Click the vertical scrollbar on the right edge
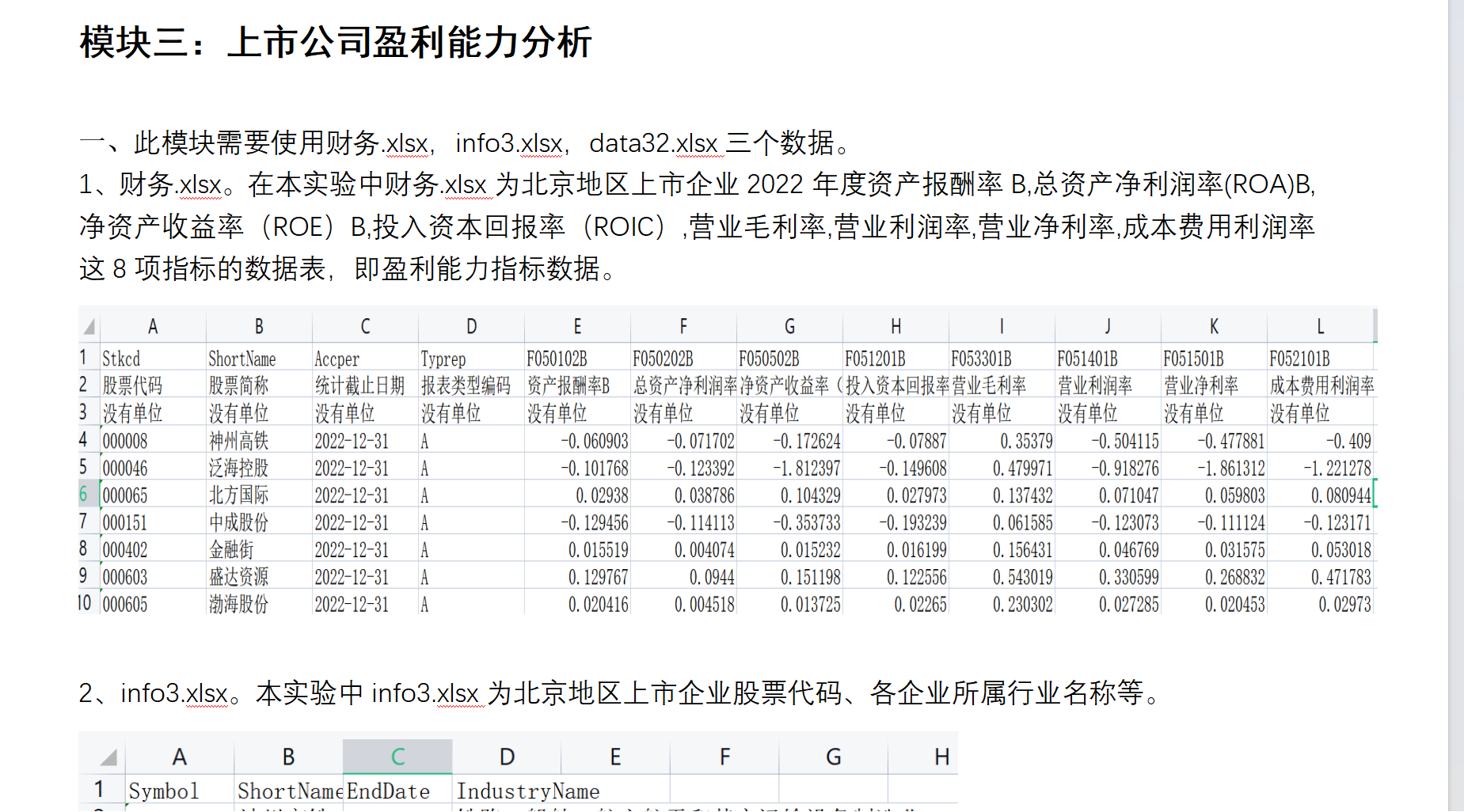 (1455, 406)
